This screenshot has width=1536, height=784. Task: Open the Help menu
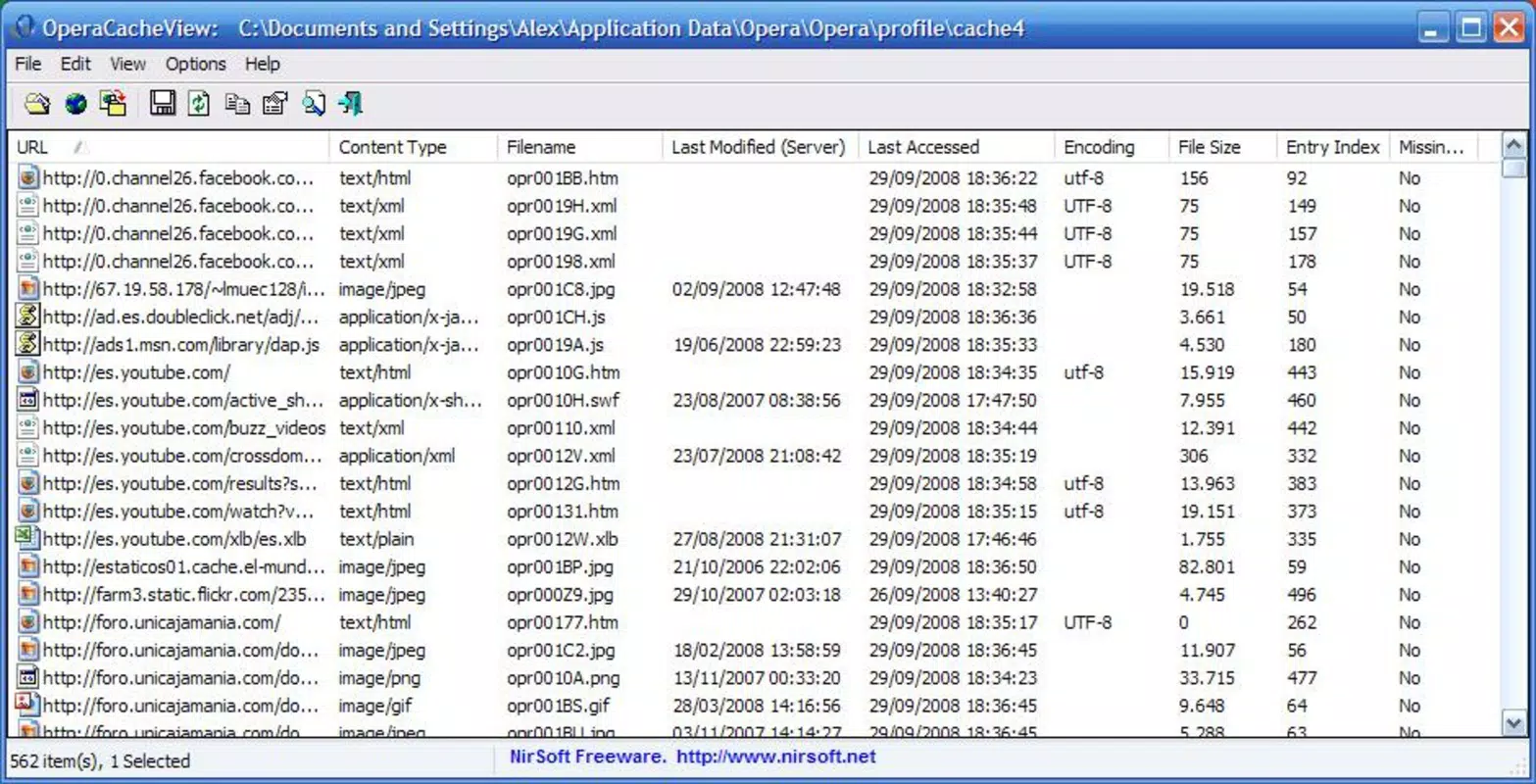263,64
